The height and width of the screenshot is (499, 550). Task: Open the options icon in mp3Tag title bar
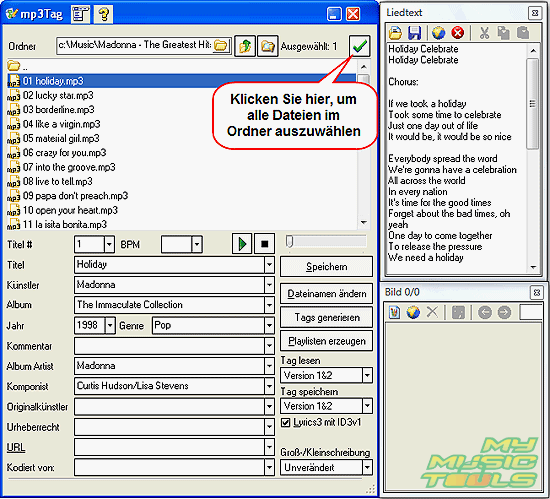(80, 14)
